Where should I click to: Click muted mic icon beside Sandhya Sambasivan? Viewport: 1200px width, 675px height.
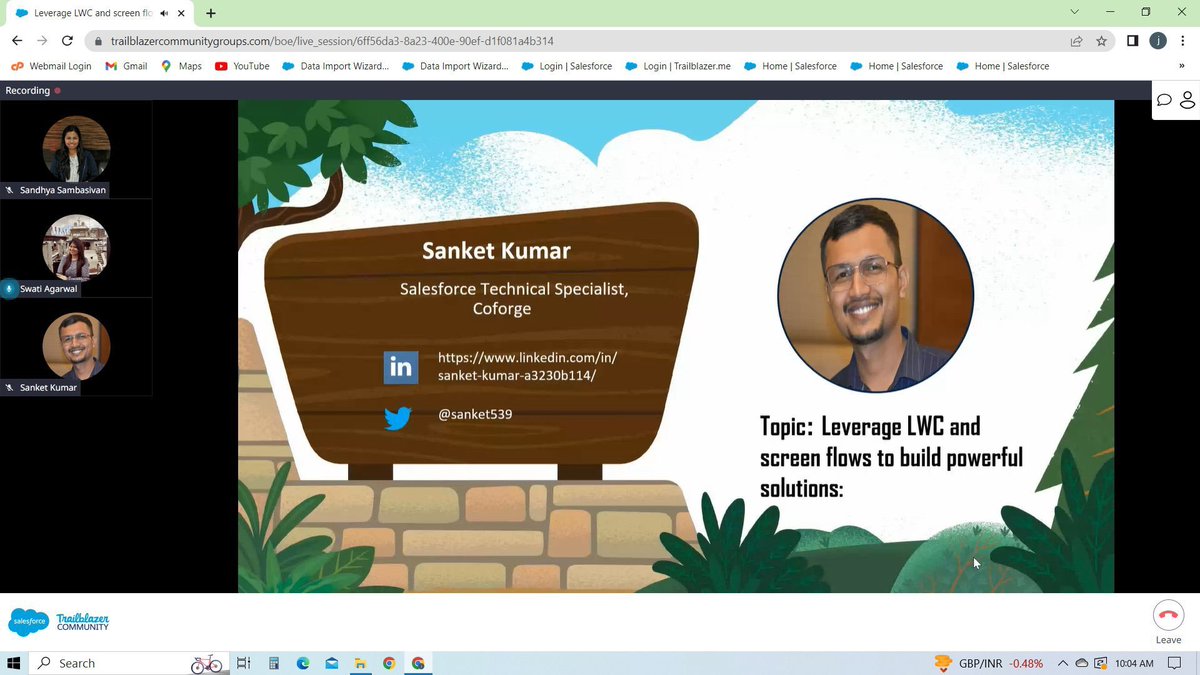10,189
